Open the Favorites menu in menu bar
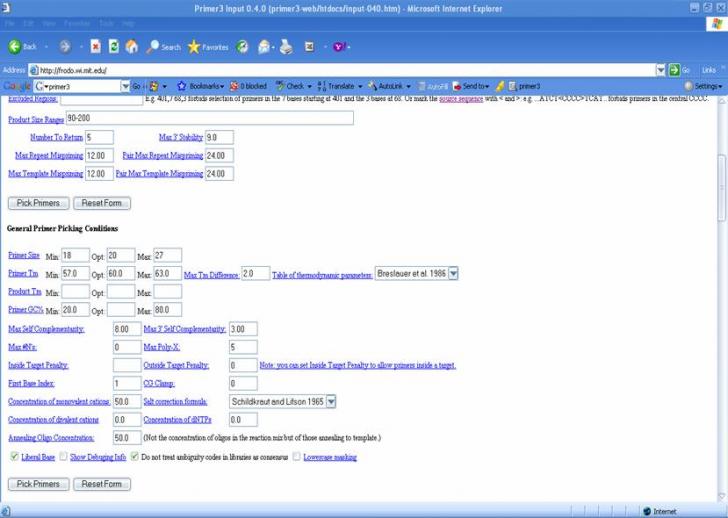This screenshot has width=728, height=518. pos(76,22)
